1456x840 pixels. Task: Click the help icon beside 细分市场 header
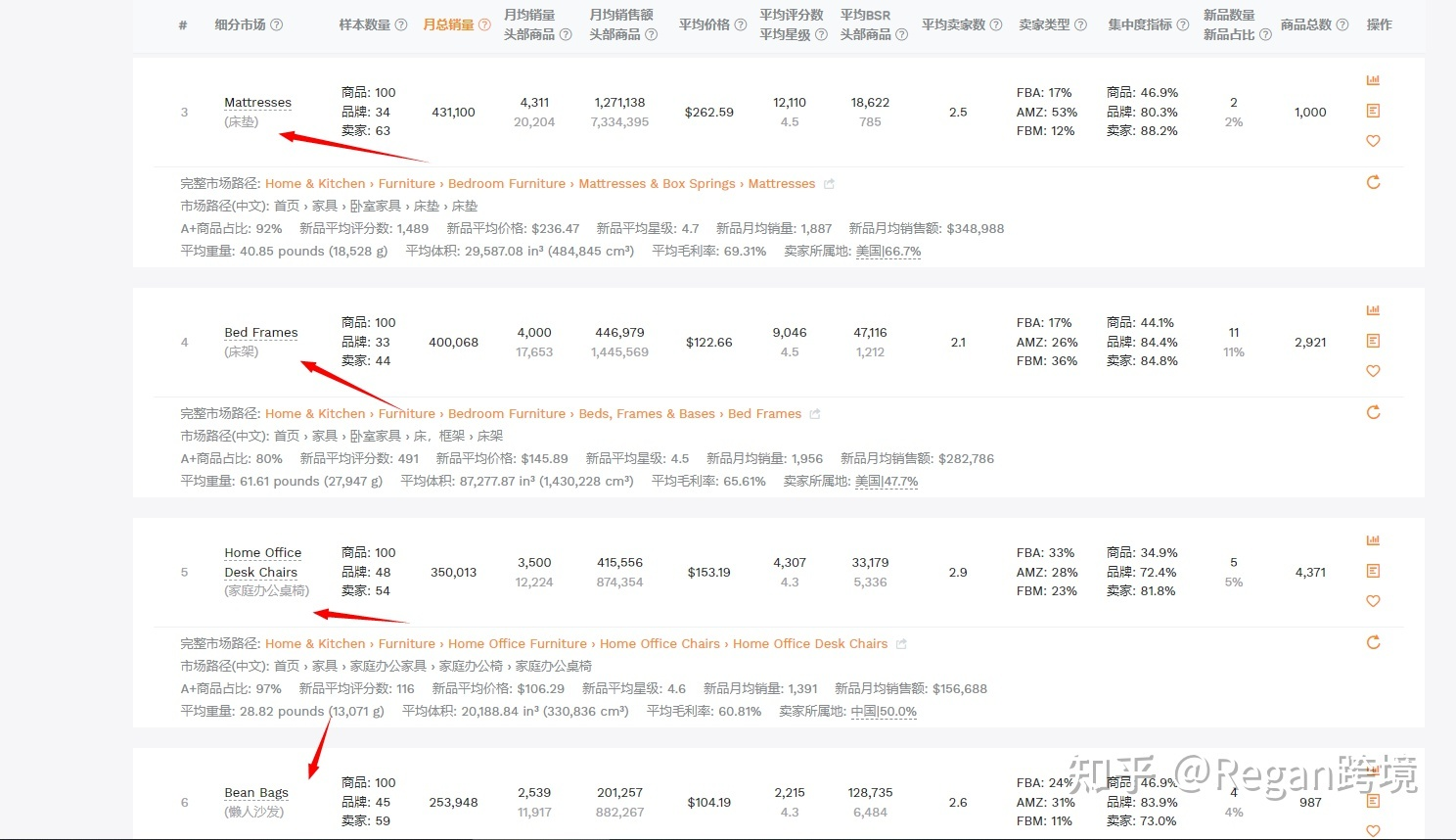pos(277,24)
